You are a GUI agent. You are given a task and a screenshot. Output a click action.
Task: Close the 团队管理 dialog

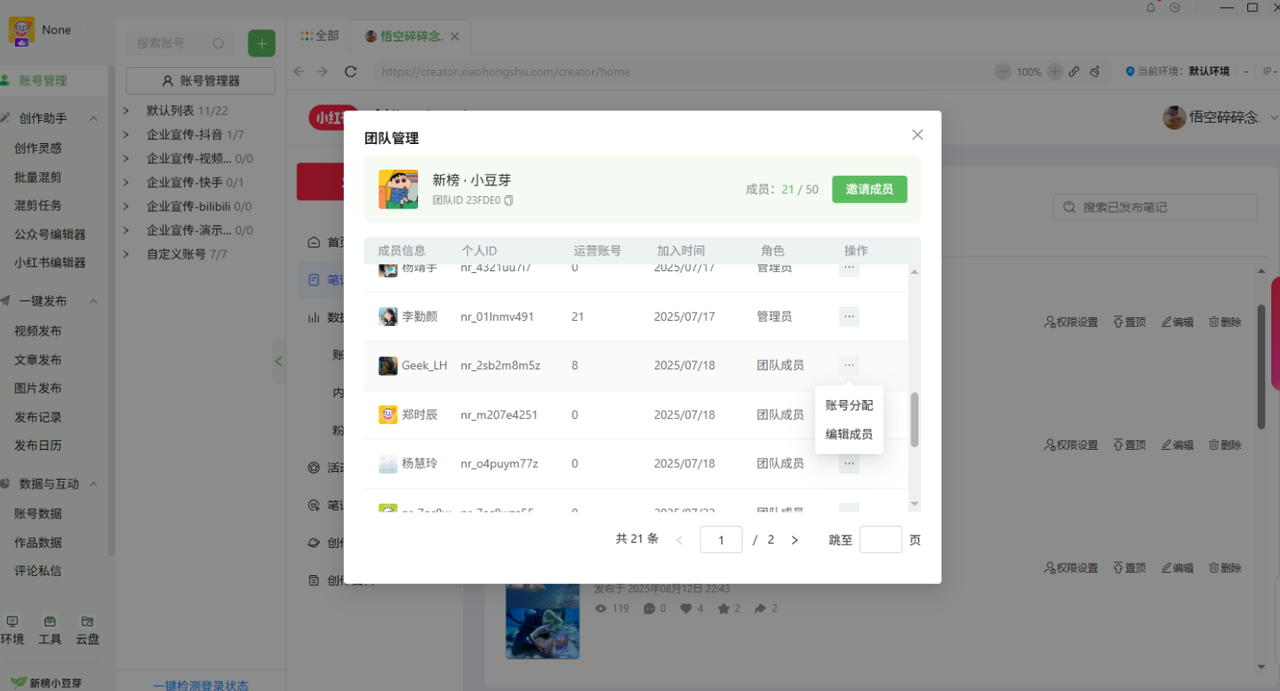coord(917,135)
